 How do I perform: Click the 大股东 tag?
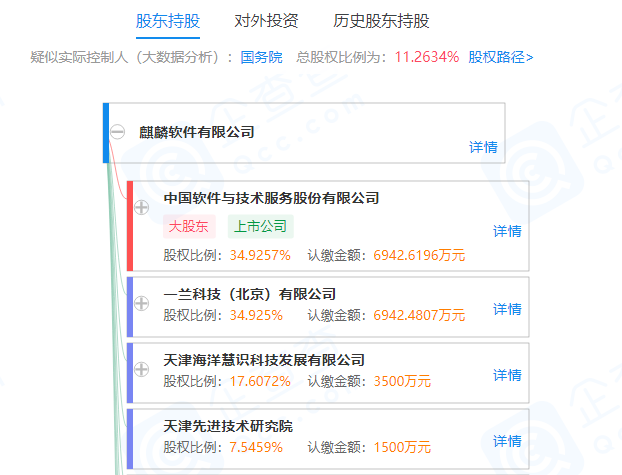coord(189,227)
